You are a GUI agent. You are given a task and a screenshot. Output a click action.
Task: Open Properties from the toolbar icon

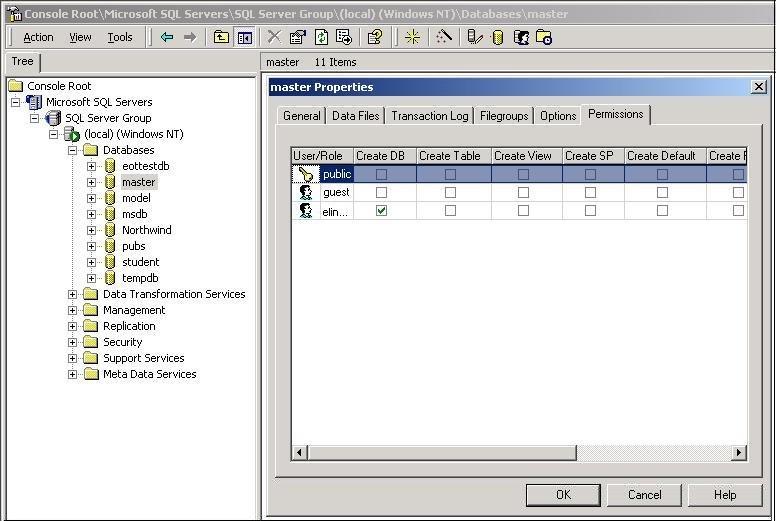[x=297, y=37]
